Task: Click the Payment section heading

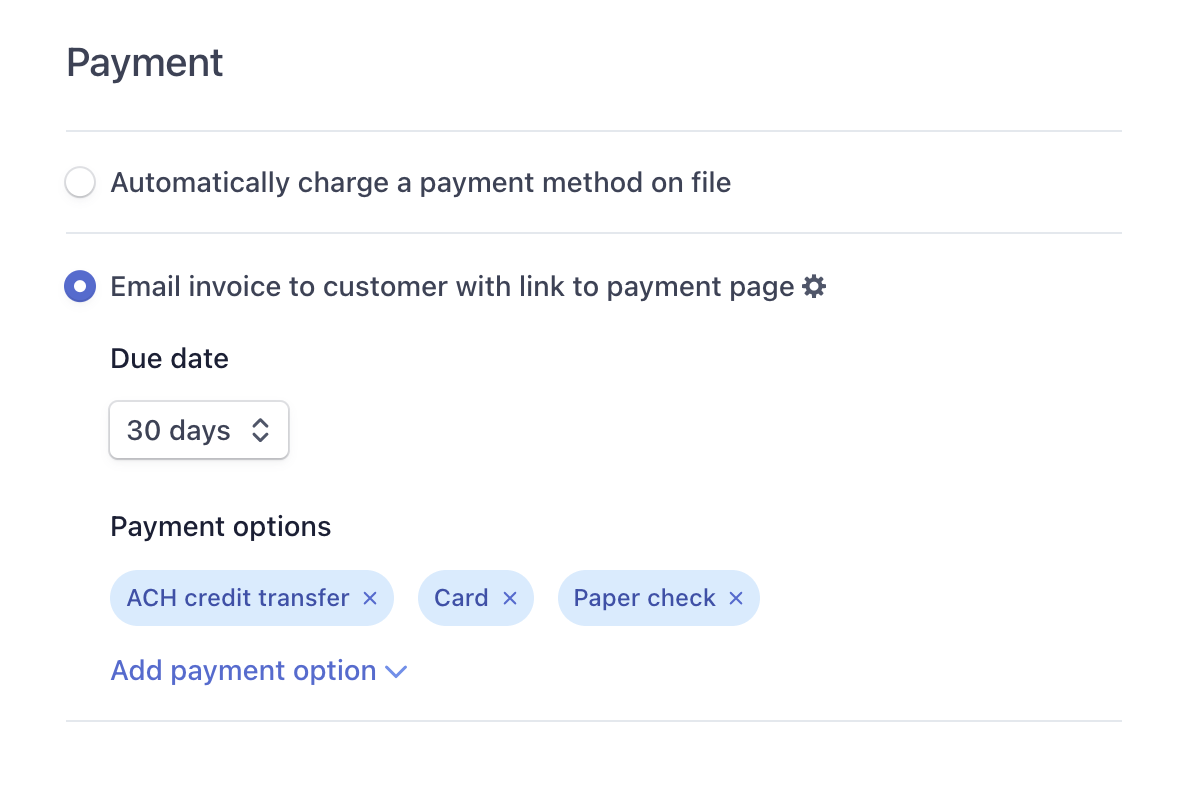Action: (x=145, y=63)
